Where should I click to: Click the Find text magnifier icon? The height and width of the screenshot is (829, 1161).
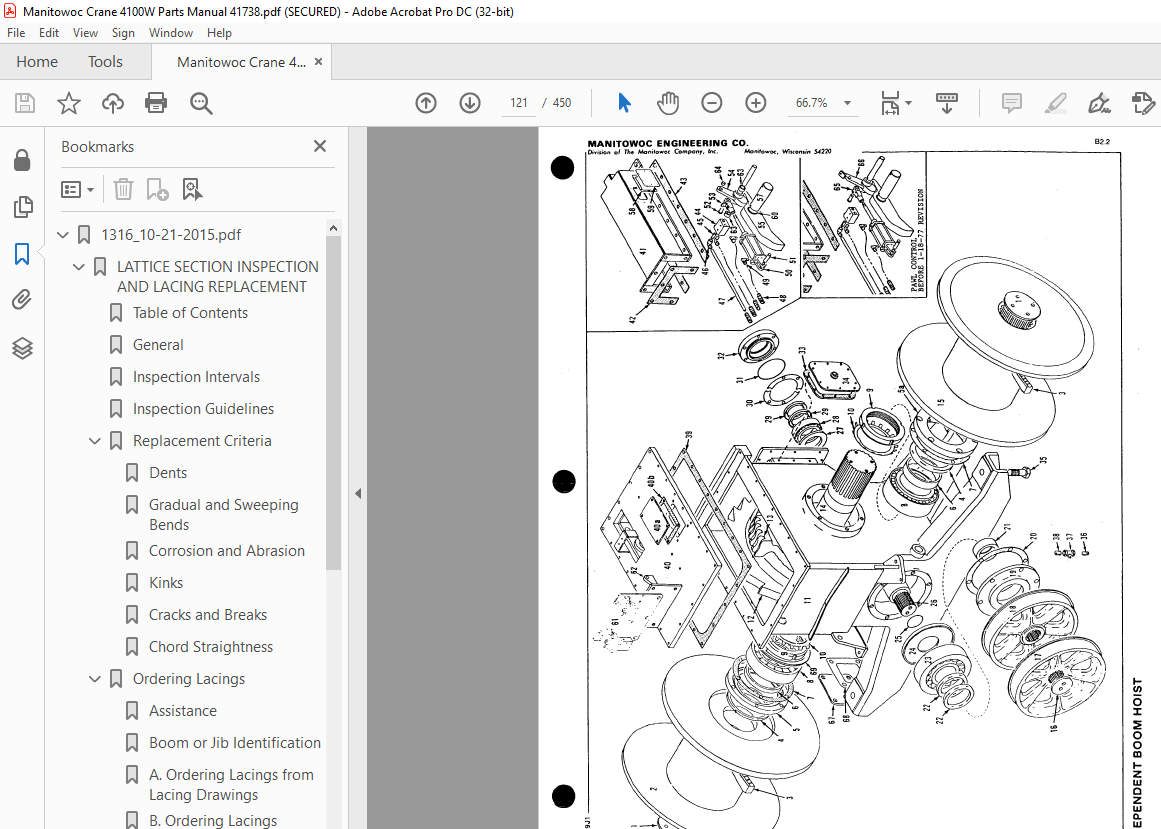pyautogui.click(x=201, y=103)
